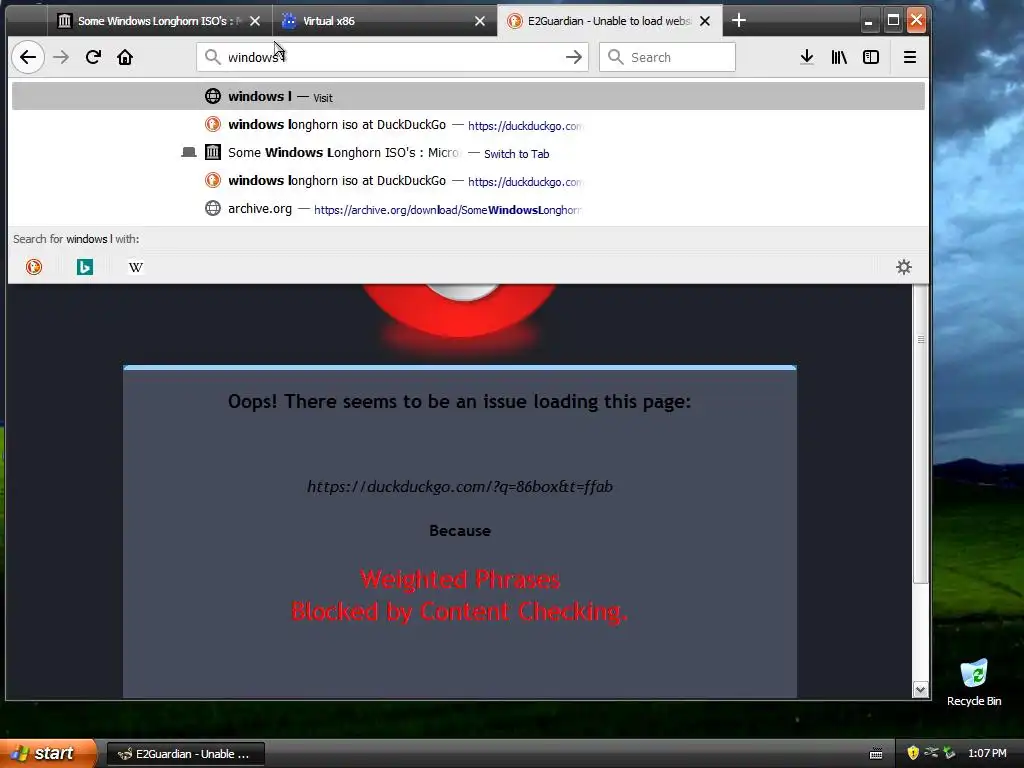Click the Go arrow in the address bar
The image size is (1024, 768).
(573, 57)
